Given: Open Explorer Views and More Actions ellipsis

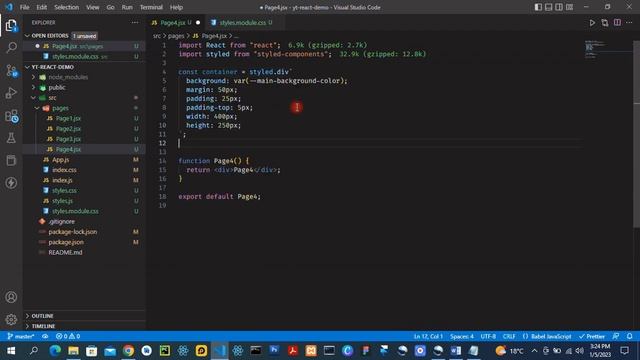Looking at the screenshot, I should [135, 22].
